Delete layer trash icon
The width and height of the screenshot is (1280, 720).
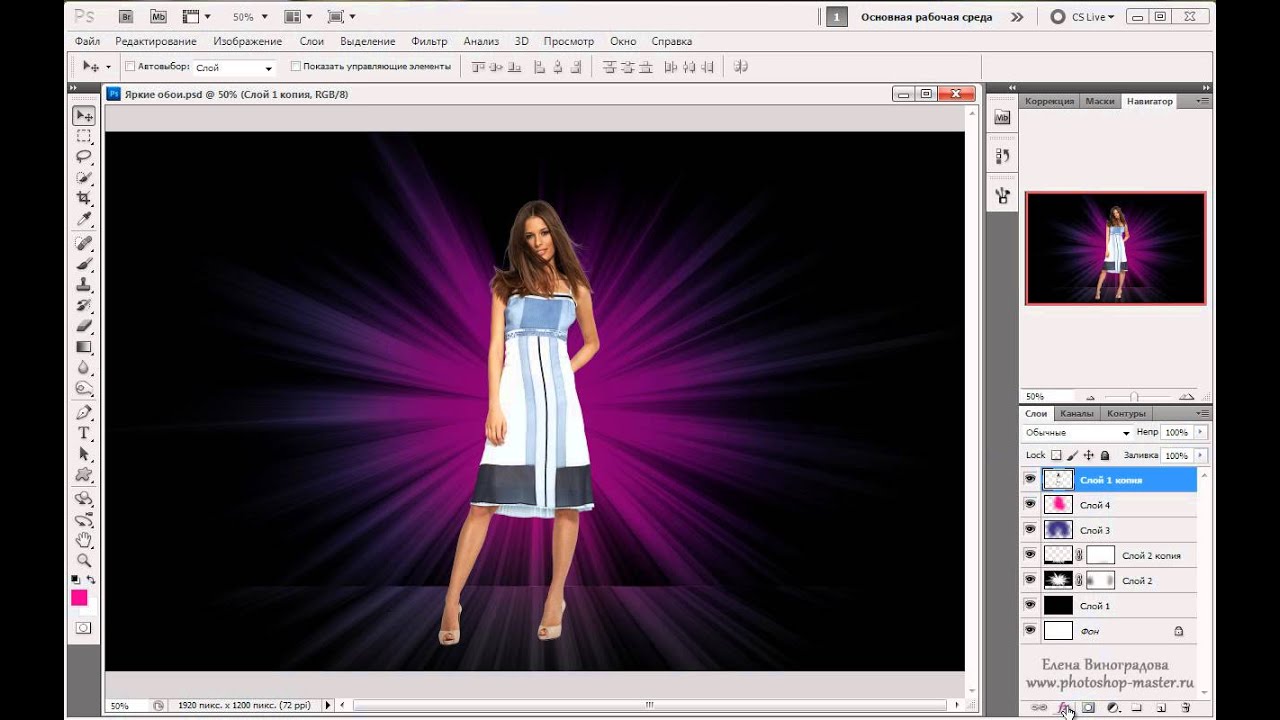1186,708
